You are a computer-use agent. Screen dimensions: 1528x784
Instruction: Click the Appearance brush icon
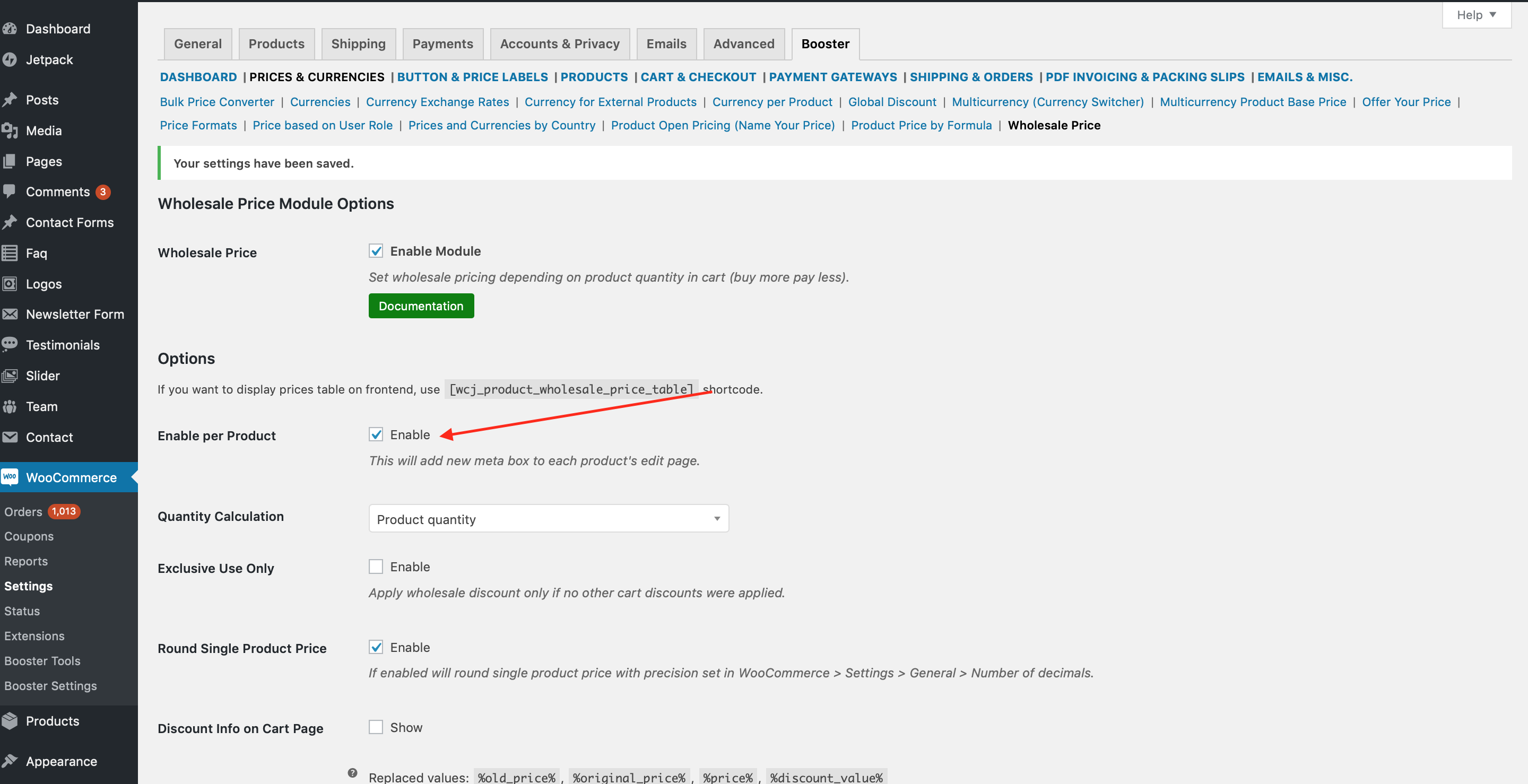[10, 761]
